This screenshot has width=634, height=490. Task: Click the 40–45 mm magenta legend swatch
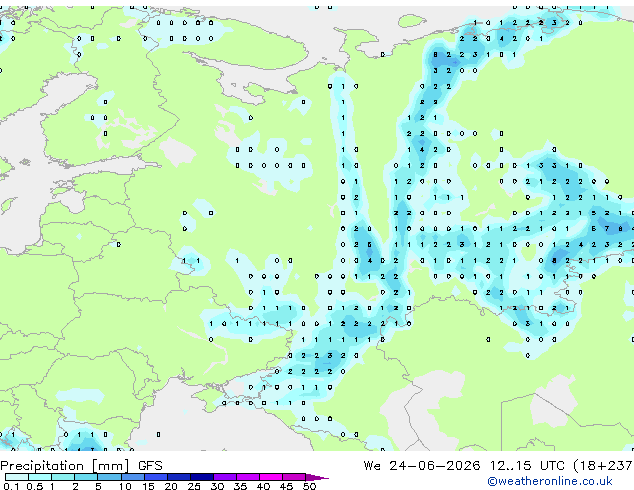[x=271, y=477]
